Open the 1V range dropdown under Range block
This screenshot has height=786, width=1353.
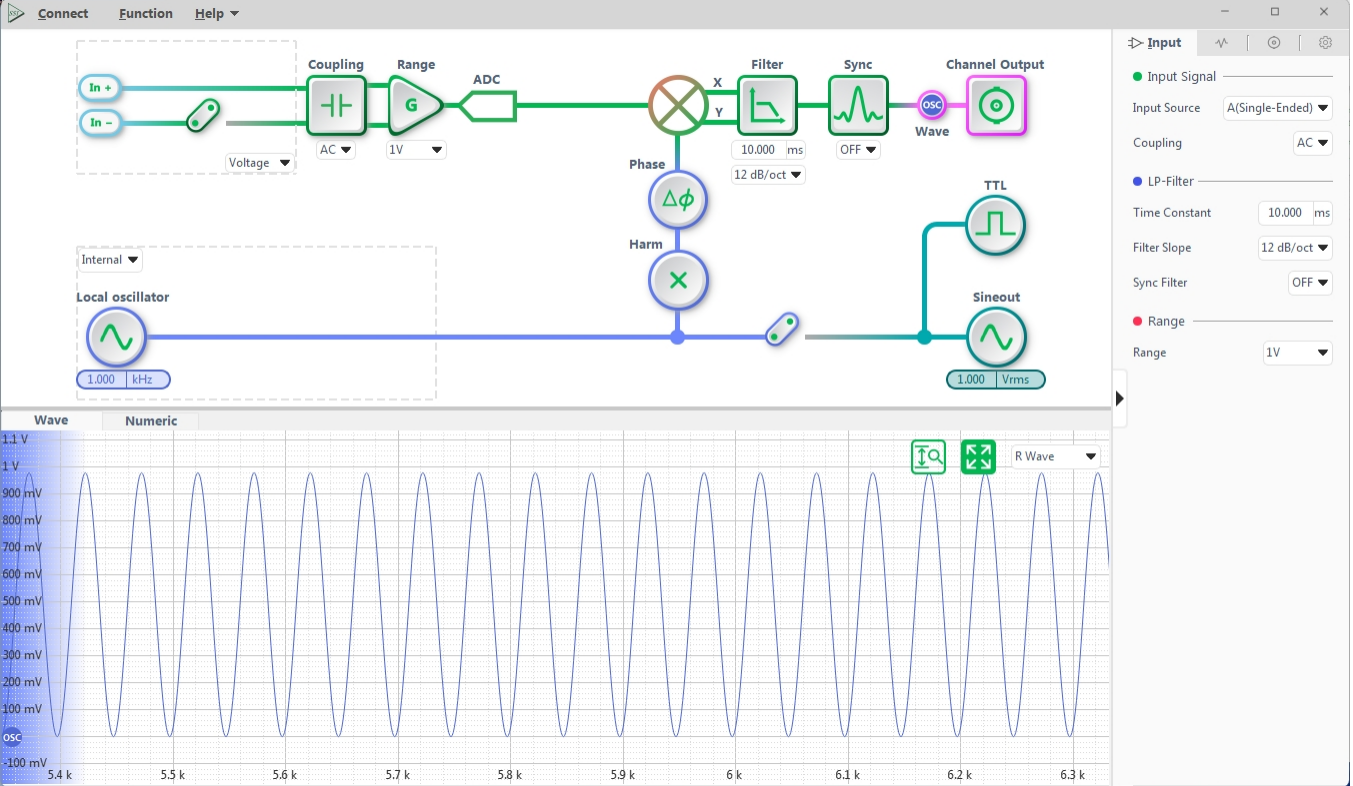point(416,150)
